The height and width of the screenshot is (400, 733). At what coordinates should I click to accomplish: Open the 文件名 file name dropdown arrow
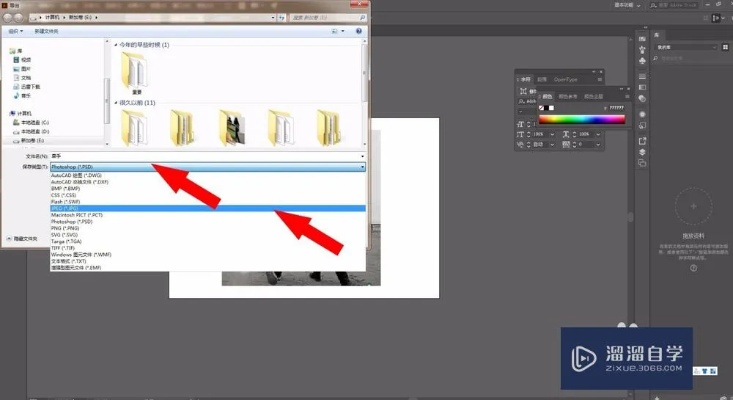(x=362, y=156)
